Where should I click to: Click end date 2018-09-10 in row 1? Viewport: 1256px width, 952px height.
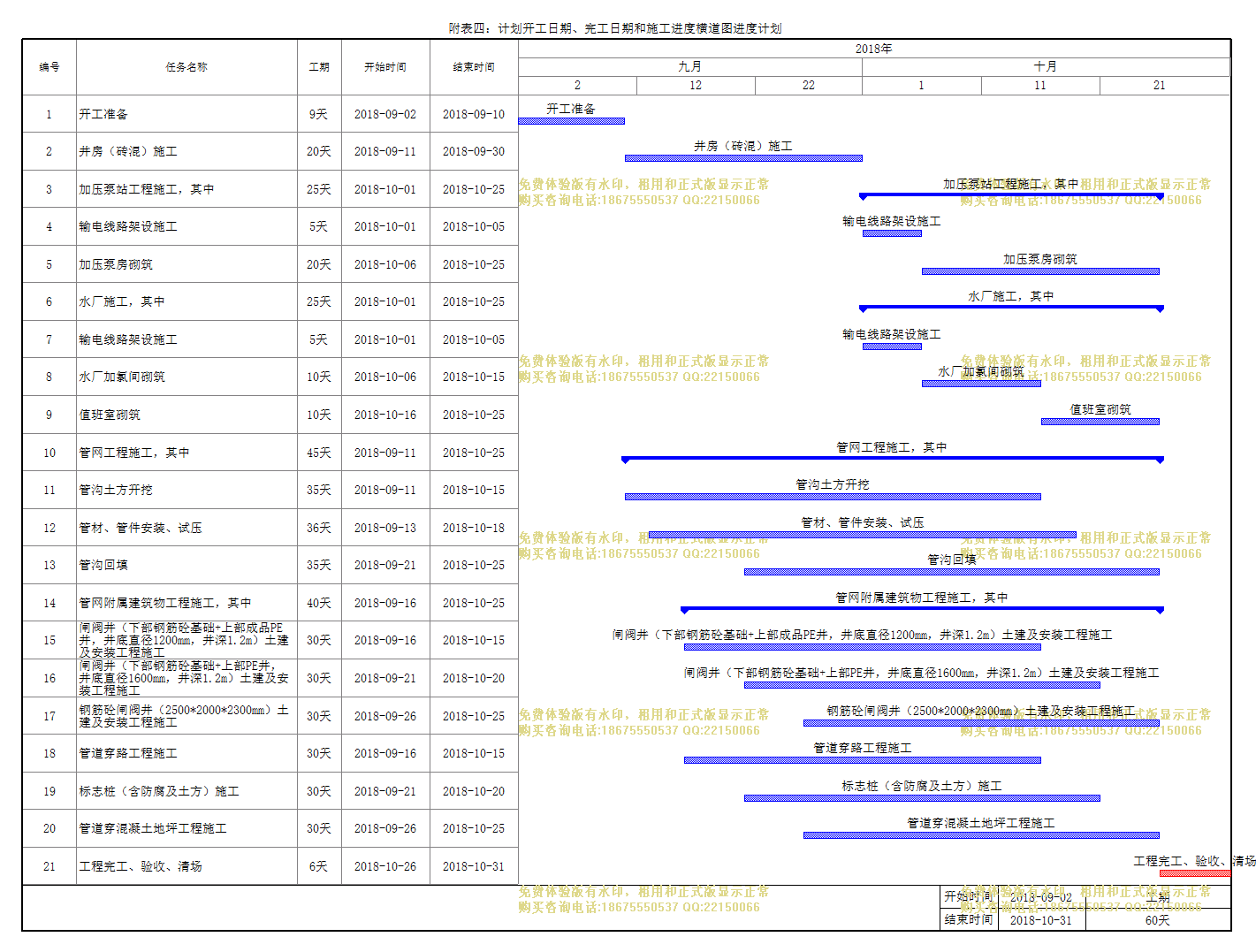coord(474,114)
